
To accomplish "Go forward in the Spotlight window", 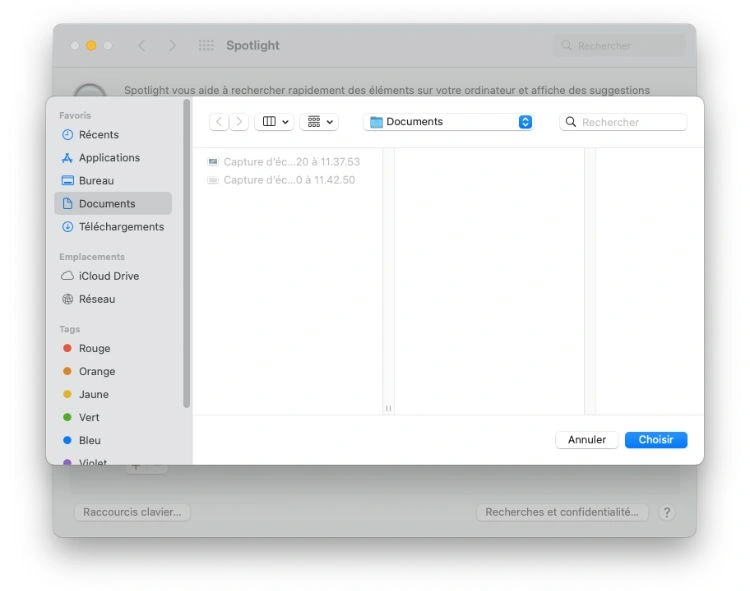I will click(172, 45).
